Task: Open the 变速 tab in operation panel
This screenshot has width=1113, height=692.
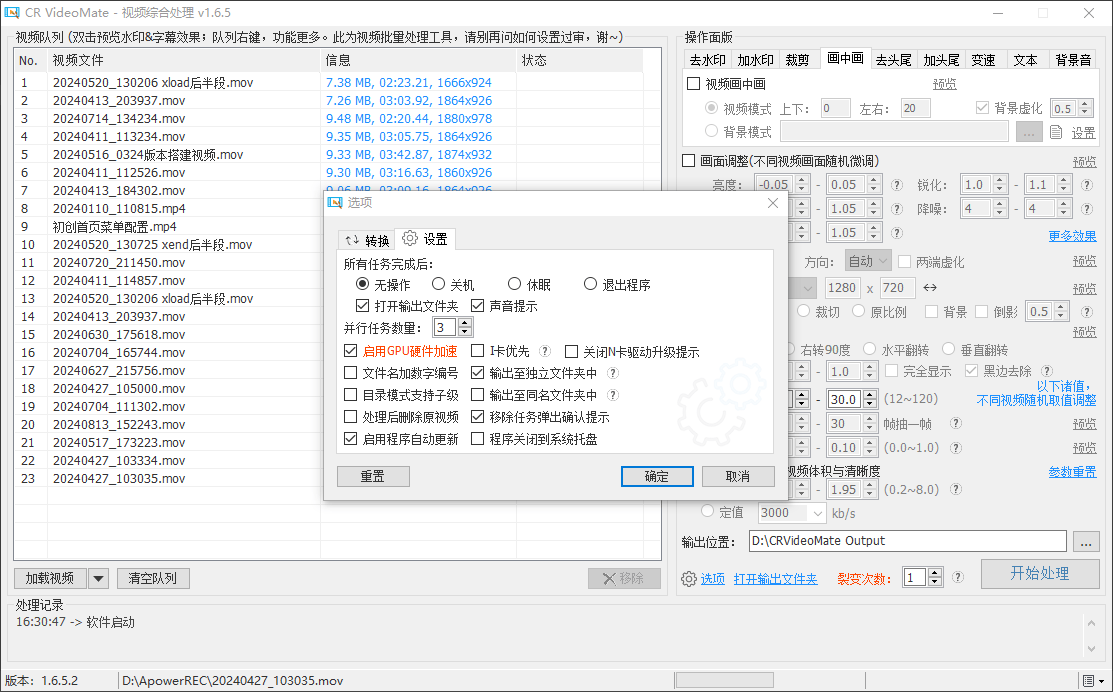Action: pyautogui.click(x=983, y=60)
